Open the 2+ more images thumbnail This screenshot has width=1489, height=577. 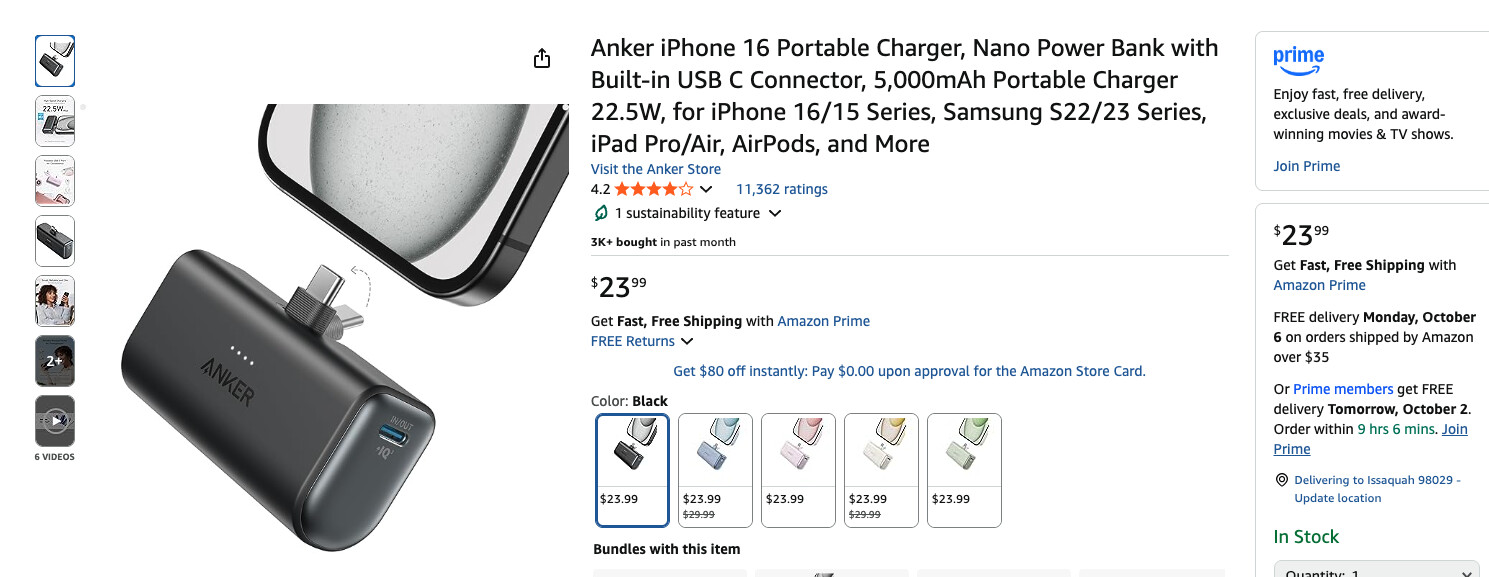(55, 361)
